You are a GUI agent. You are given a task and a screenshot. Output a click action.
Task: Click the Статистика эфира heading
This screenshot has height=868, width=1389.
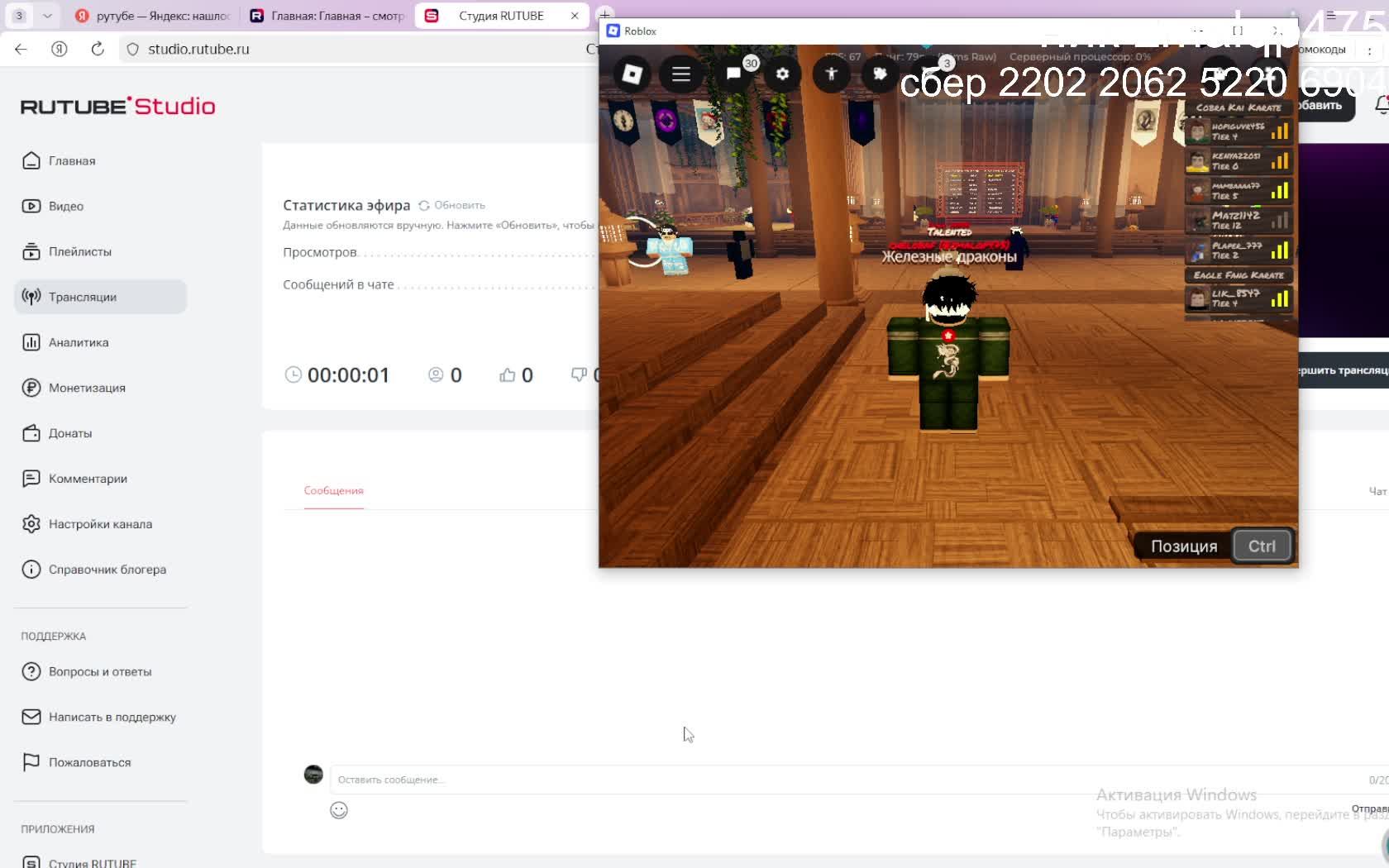[x=346, y=205]
